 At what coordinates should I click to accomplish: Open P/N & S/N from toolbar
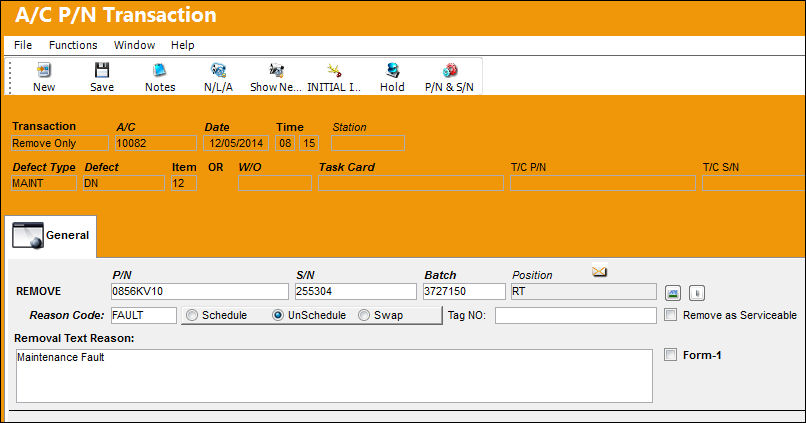tap(450, 70)
